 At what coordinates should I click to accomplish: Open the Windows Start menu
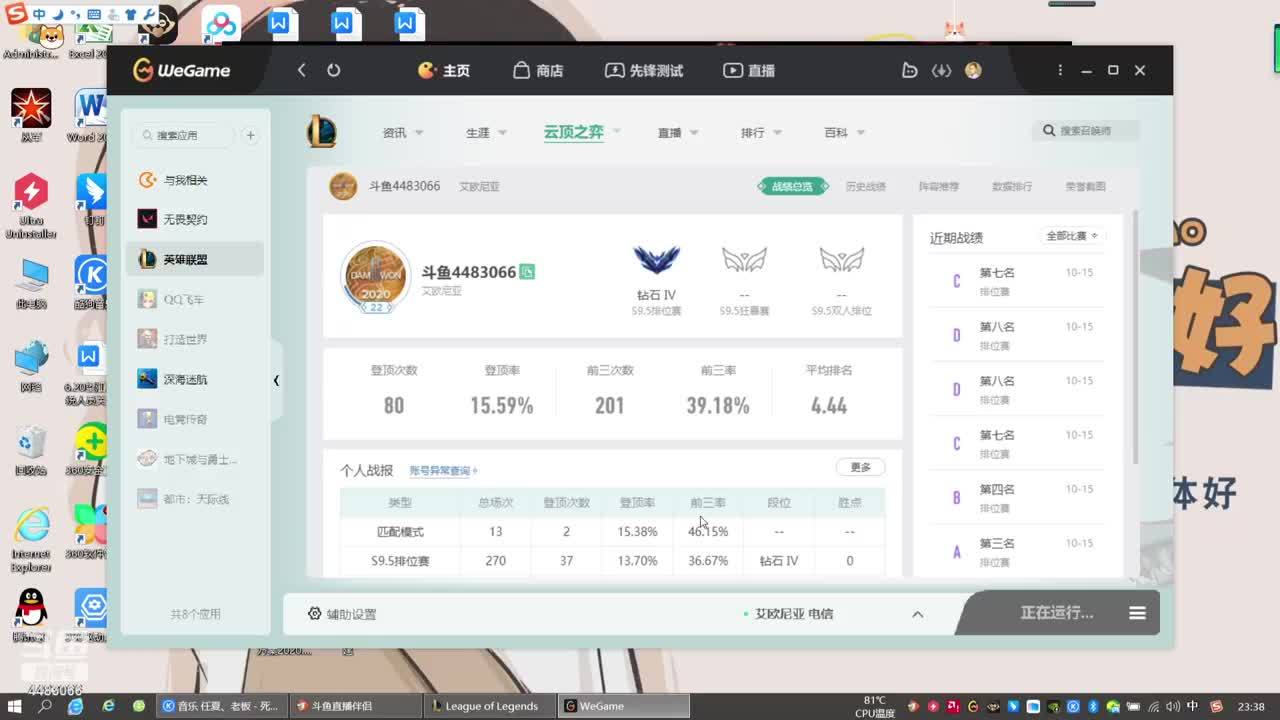(14, 706)
